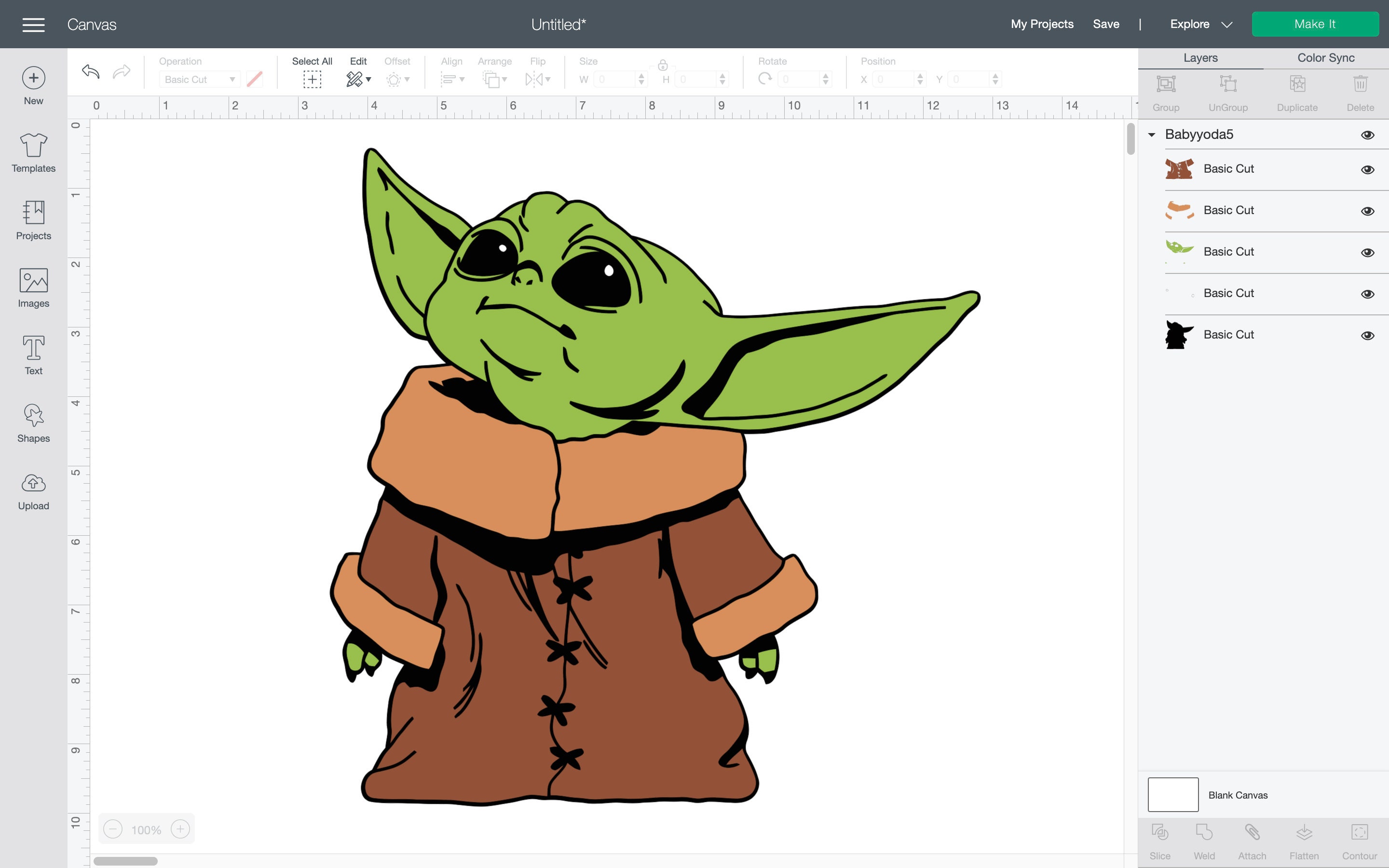Click the Position Y field

tap(975, 79)
